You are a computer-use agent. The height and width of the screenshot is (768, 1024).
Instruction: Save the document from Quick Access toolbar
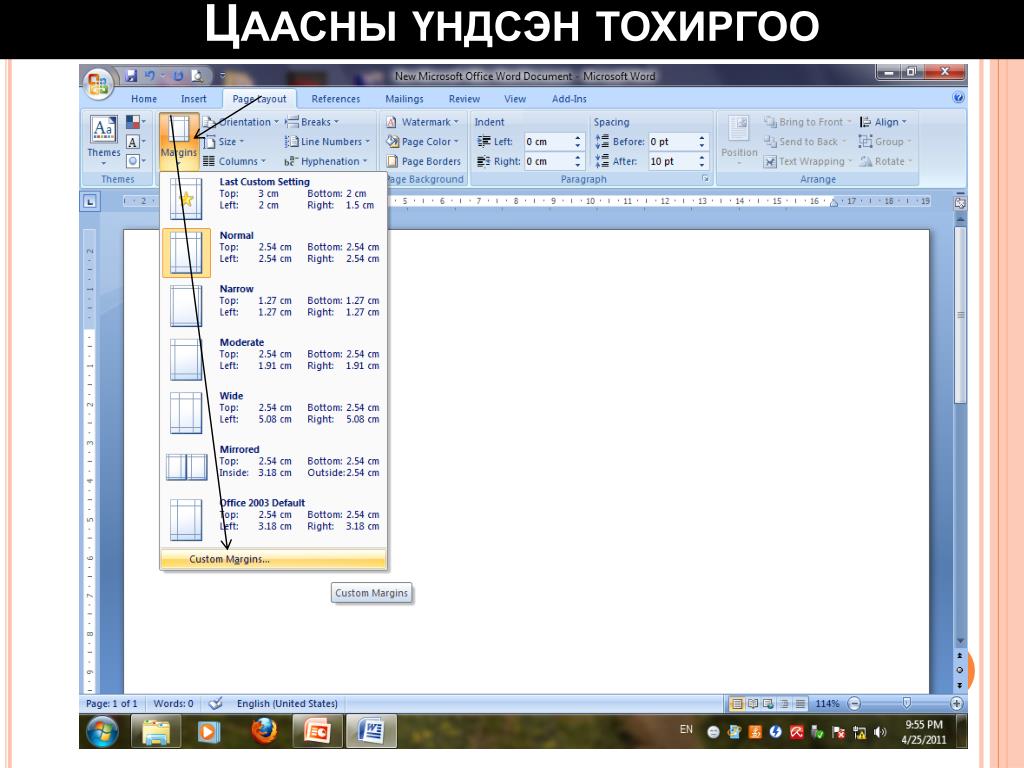click(x=131, y=76)
